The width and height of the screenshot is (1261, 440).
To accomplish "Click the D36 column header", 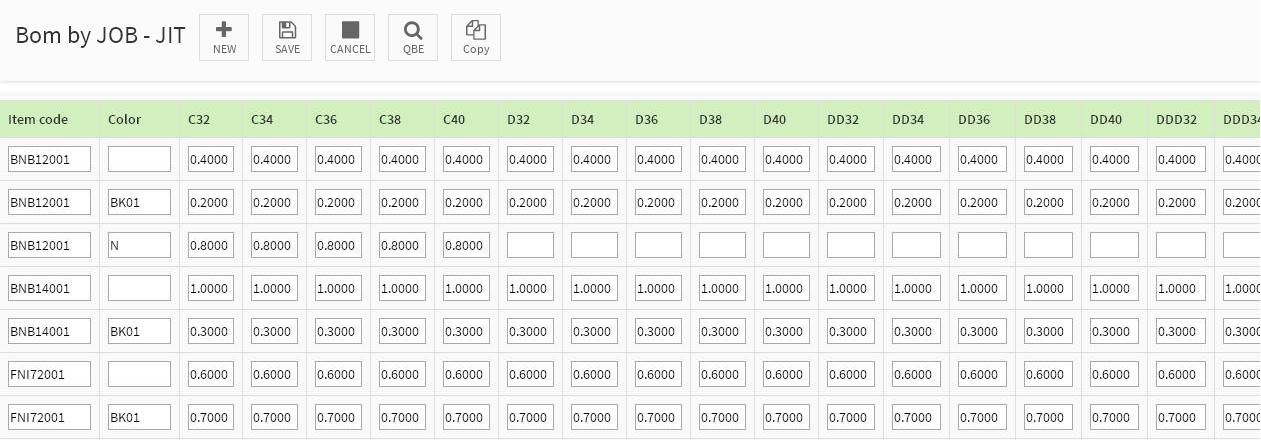I will coord(646,119).
